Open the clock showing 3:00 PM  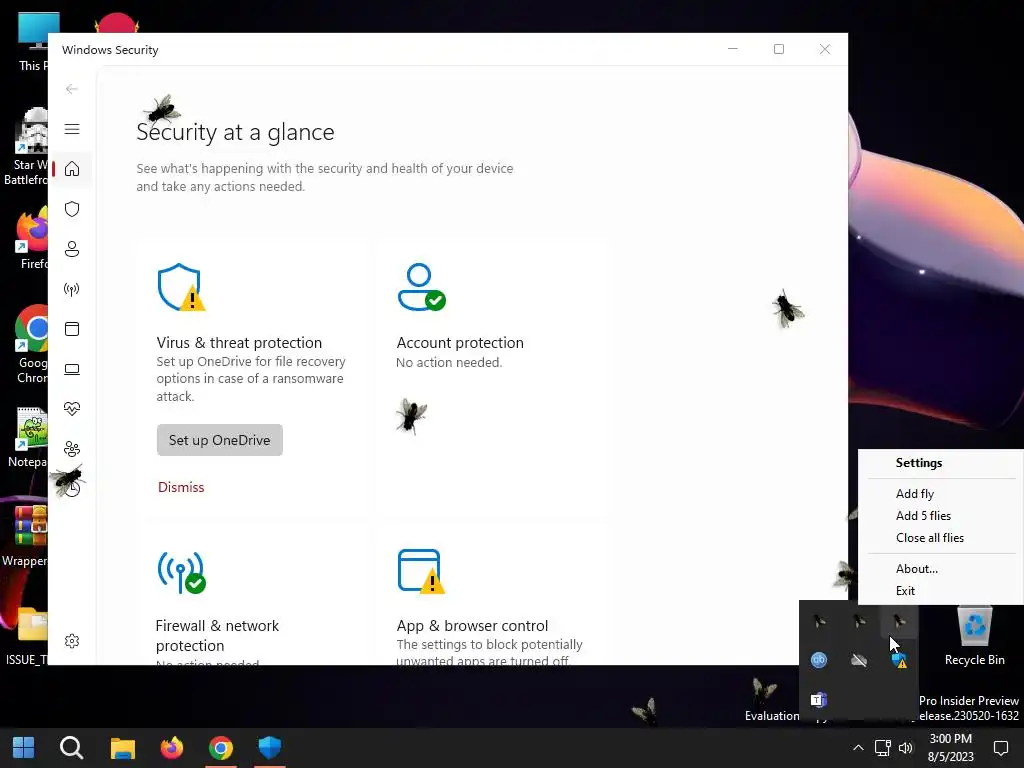tap(951, 748)
